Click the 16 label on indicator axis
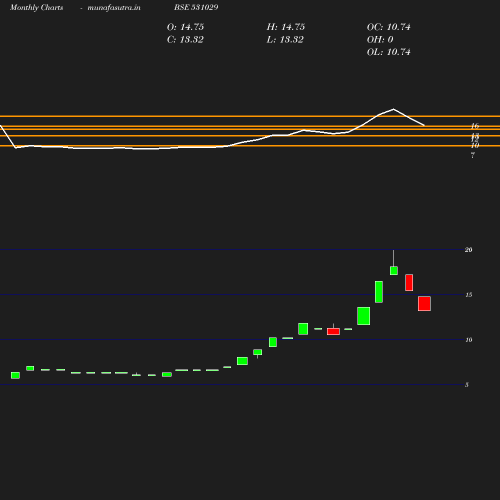The width and height of the screenshot is (500, 500). pos(475,126)
